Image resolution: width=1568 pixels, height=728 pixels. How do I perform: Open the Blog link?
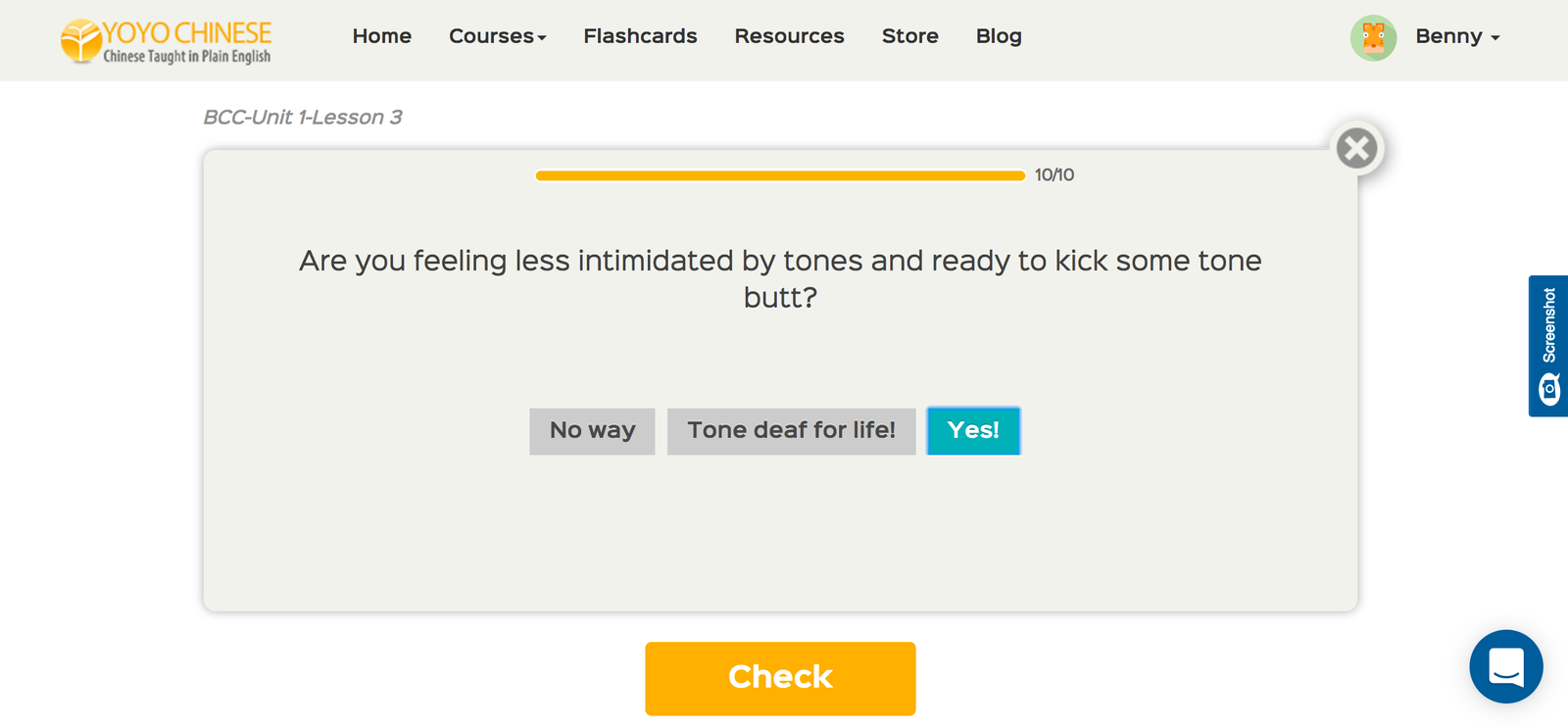click(999, 36)
